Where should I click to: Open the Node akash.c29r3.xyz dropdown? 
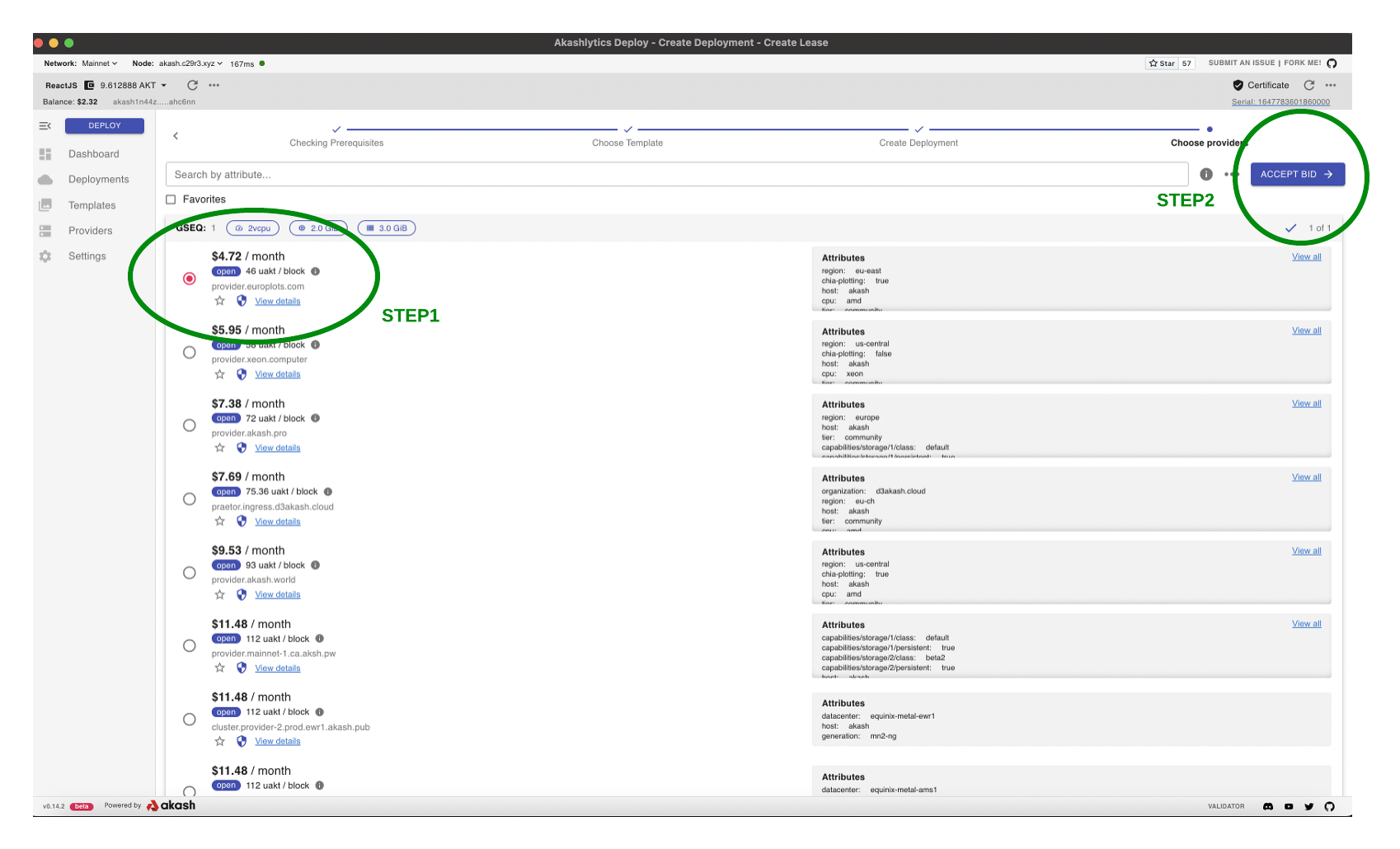(x=190, y=63)
